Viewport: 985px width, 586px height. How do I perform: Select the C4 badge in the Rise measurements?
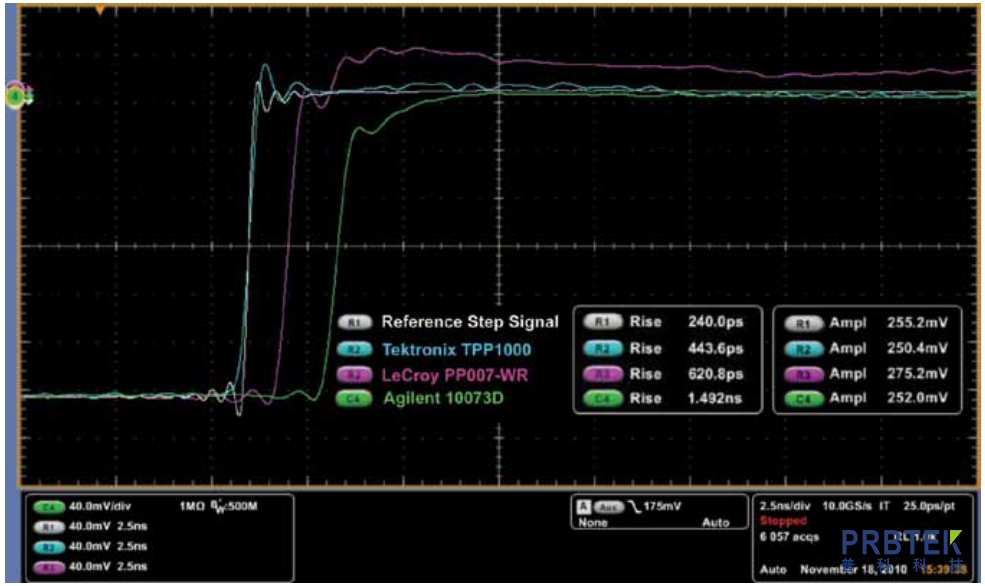pyautogui.click(x=602, y=398)
